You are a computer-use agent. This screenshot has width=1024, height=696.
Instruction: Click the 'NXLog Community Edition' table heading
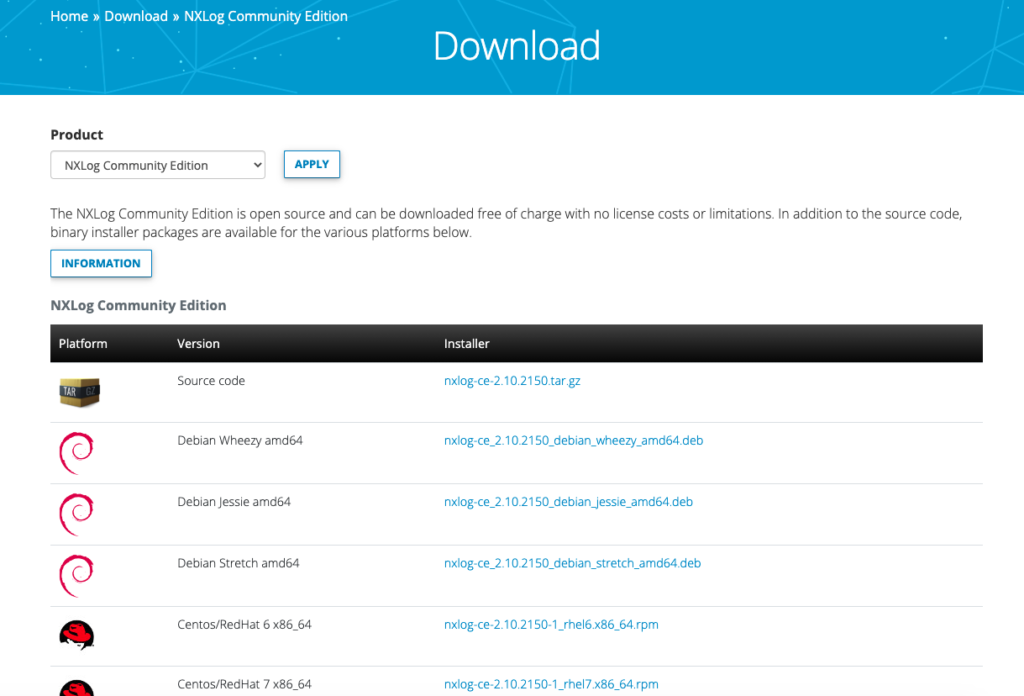coord(138,306)
